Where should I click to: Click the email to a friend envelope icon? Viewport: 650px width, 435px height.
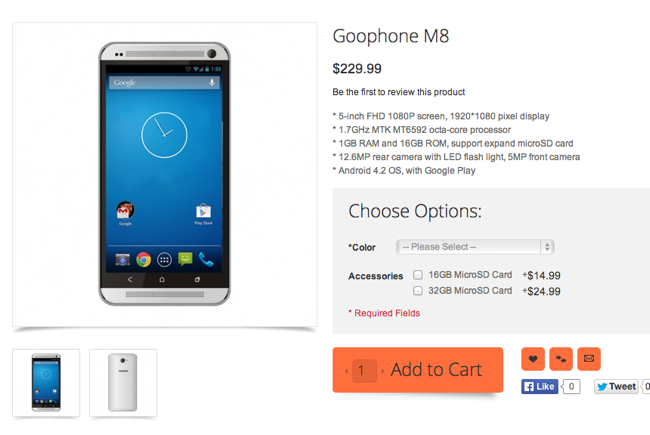click(x=589, y=359)
